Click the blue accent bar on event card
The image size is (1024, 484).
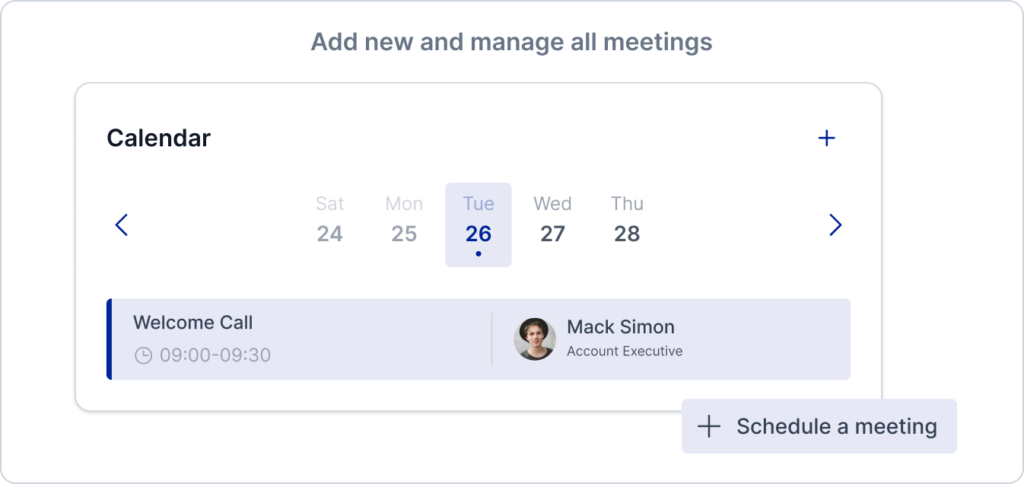109,339
